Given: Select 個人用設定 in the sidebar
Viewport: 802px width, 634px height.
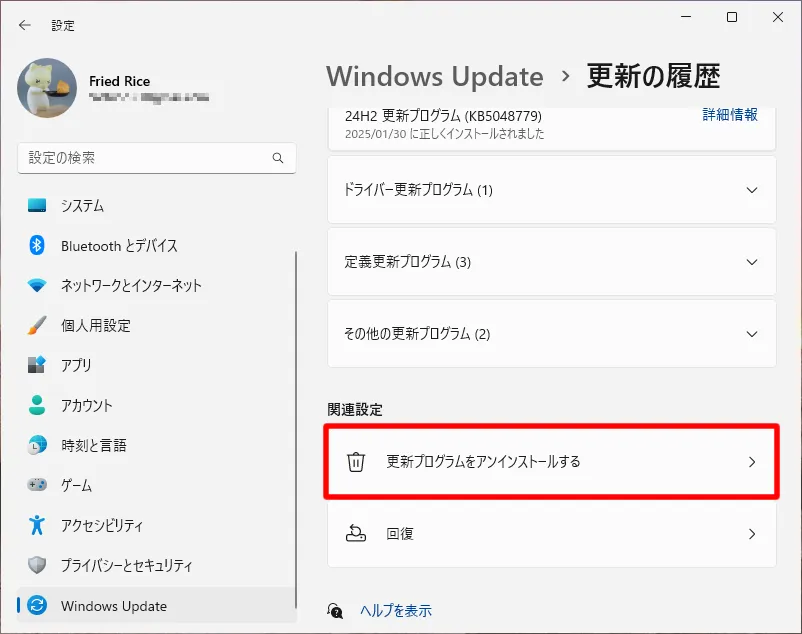Looking at the screenshot, I should 157,325.
